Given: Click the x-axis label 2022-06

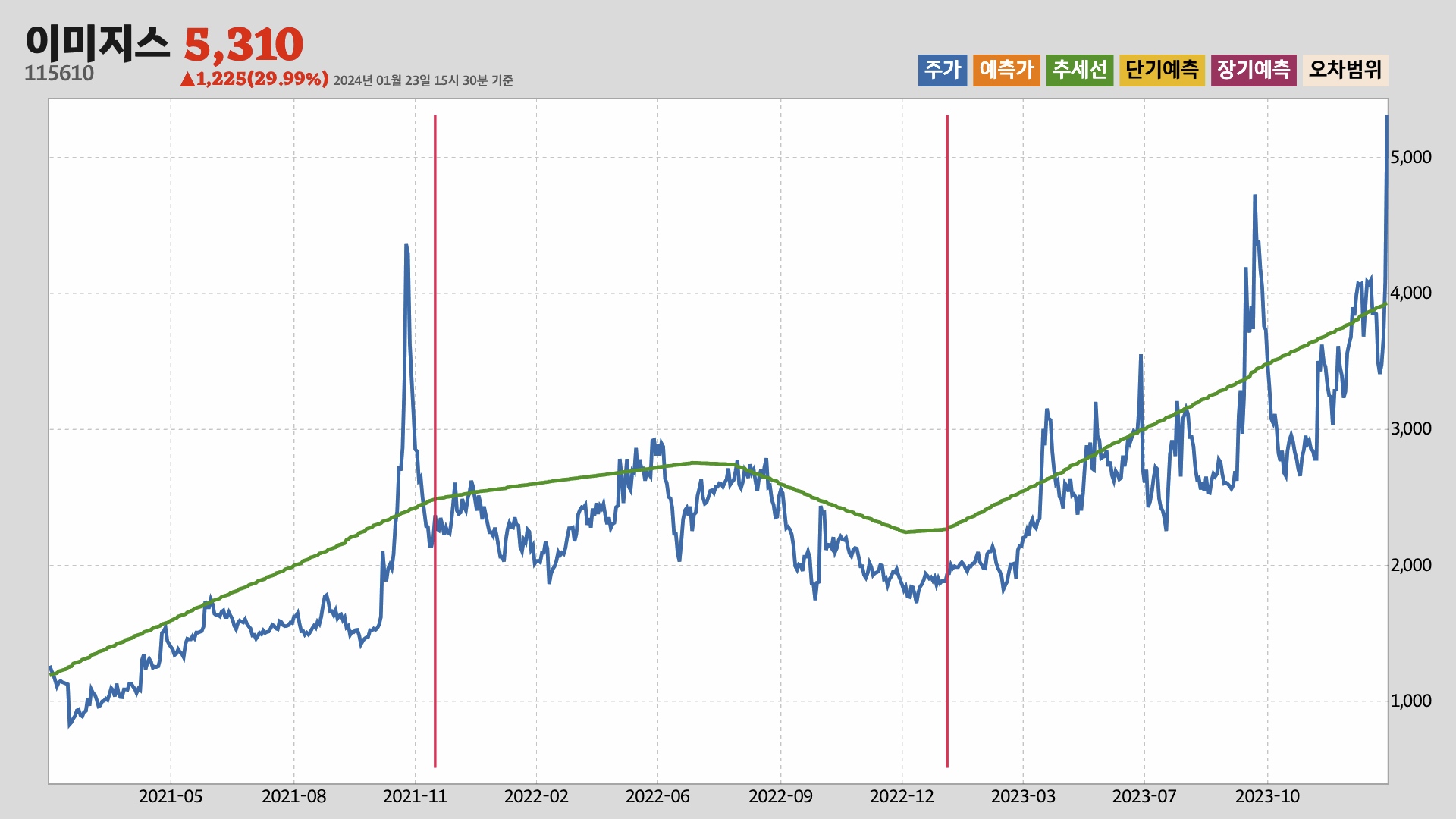Looking at the screenshot, I should pos(657,796).
